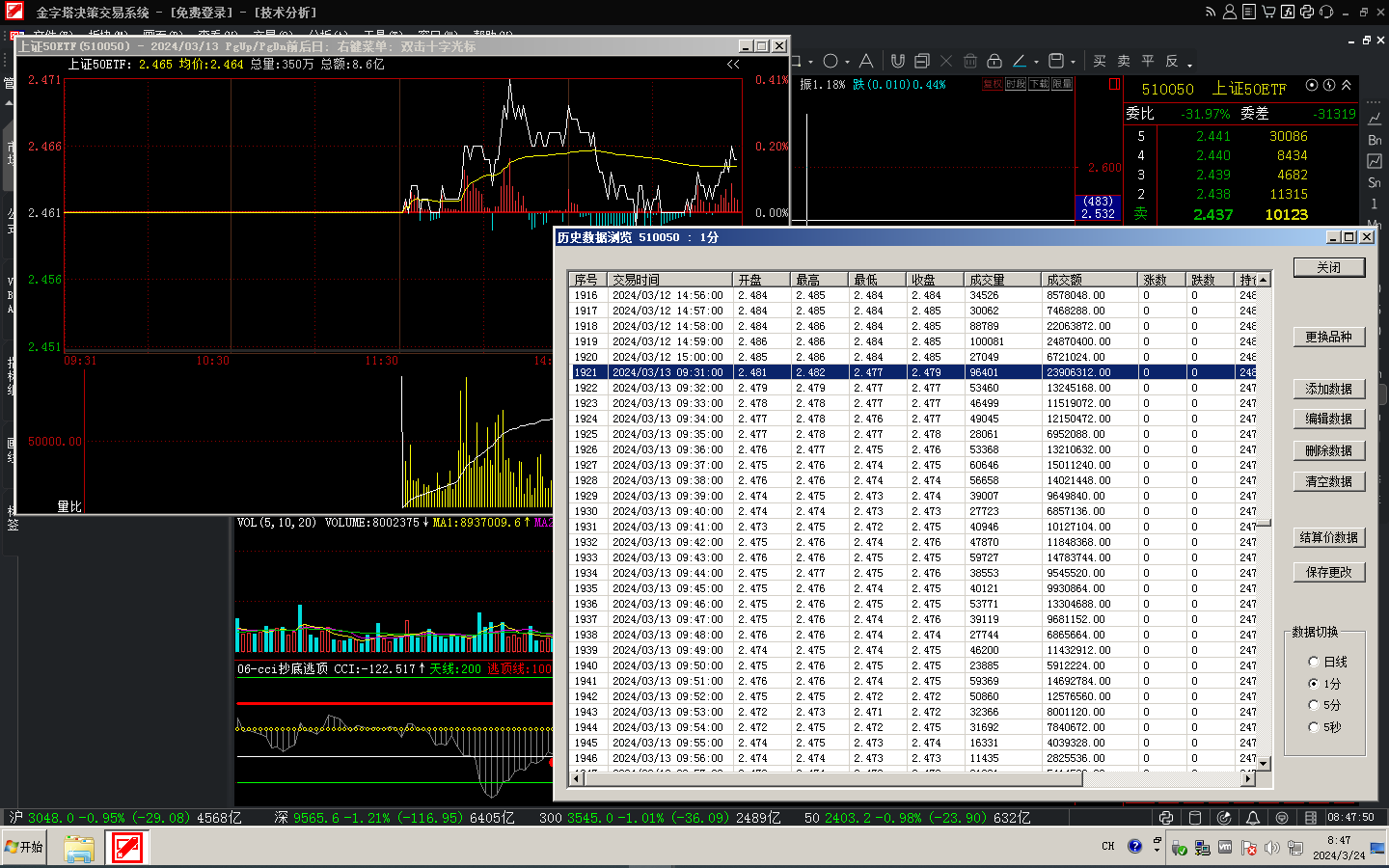This screenshot has width=1389, height=868.
Task: Click the X delete drawing icon
Action: pyautogui.click(x=946, y=61)
